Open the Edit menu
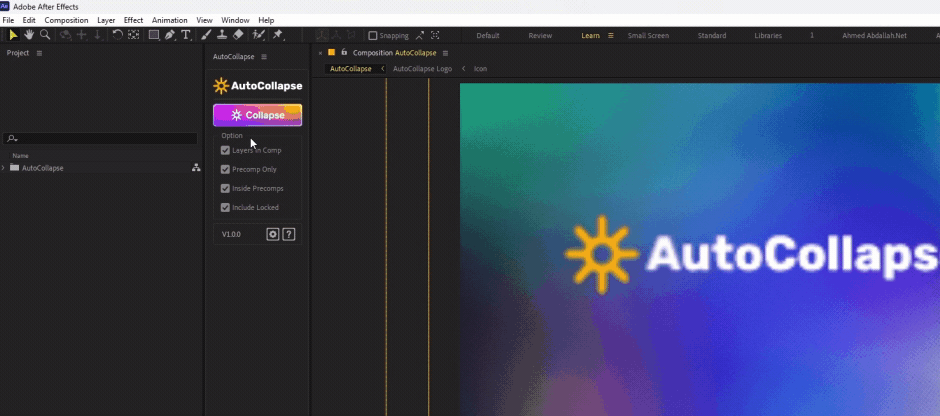 coord(29,20)
